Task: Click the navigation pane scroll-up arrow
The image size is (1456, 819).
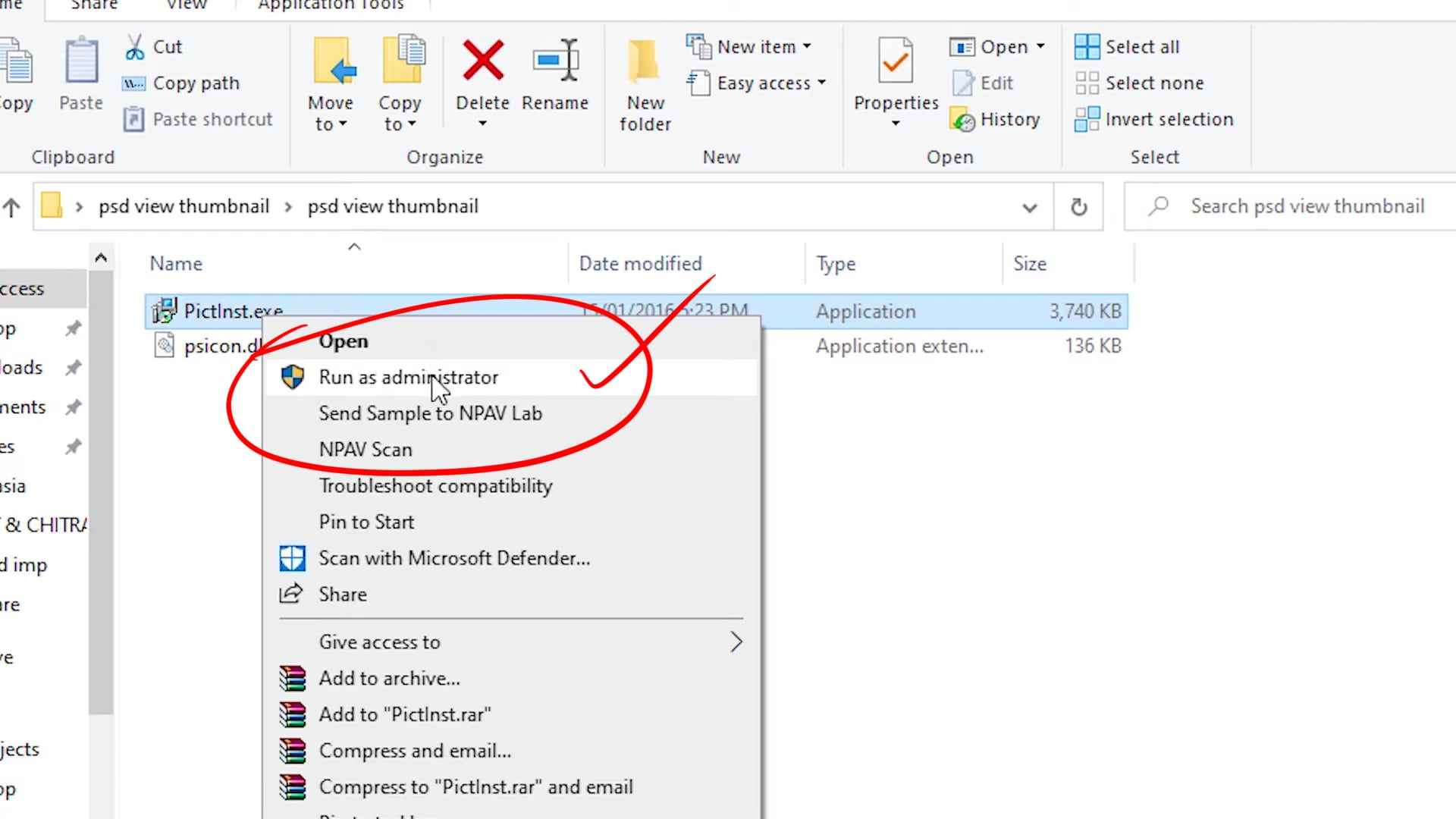Action: tap(101, 259)
